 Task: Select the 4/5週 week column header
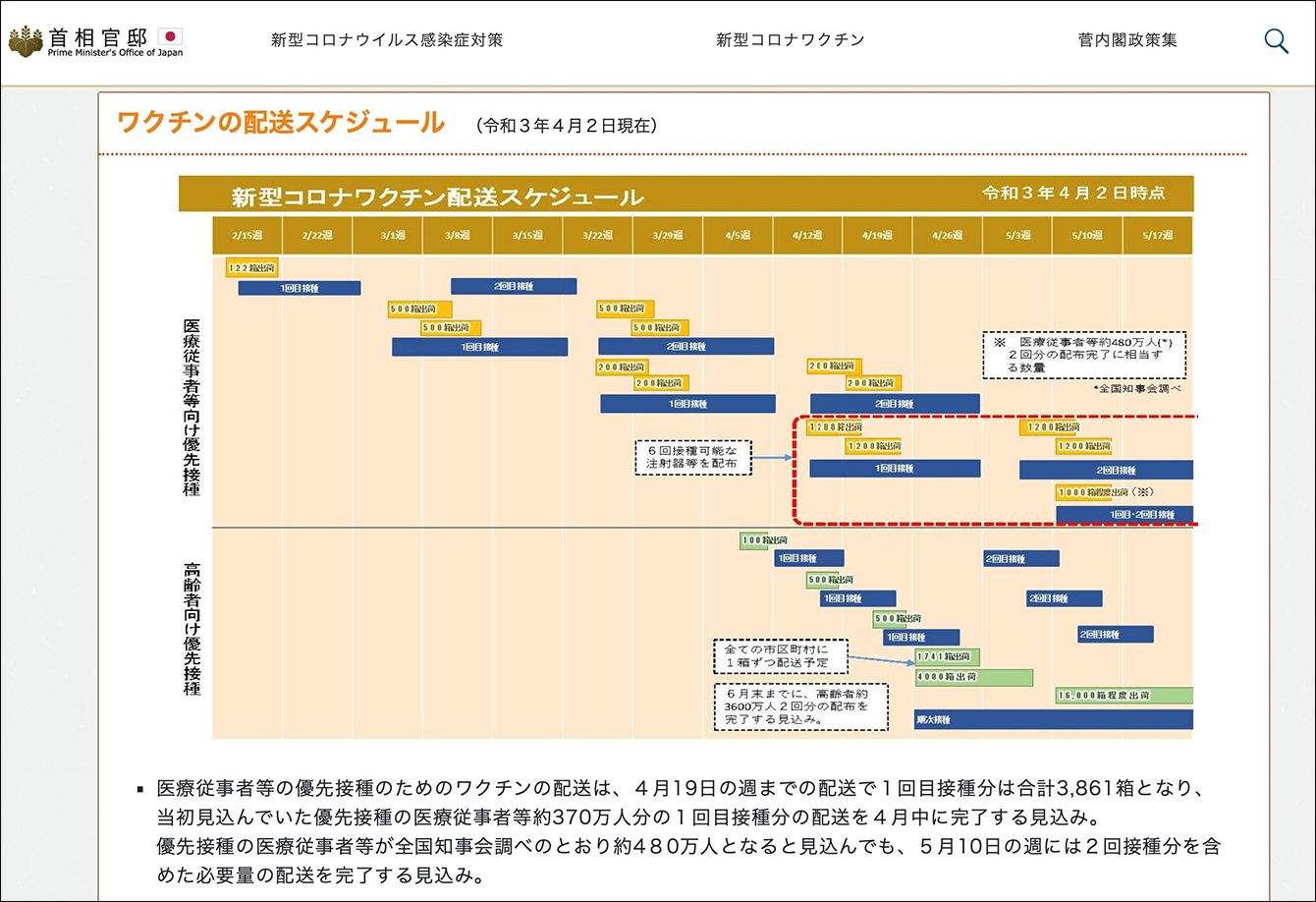738,236
